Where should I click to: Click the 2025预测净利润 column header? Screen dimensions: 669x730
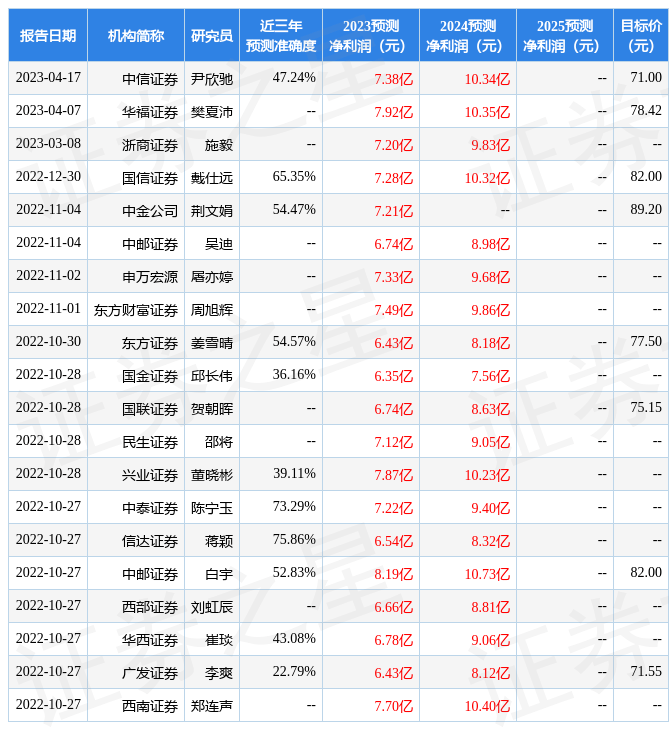pyautogui.click(x=565, y=35)
